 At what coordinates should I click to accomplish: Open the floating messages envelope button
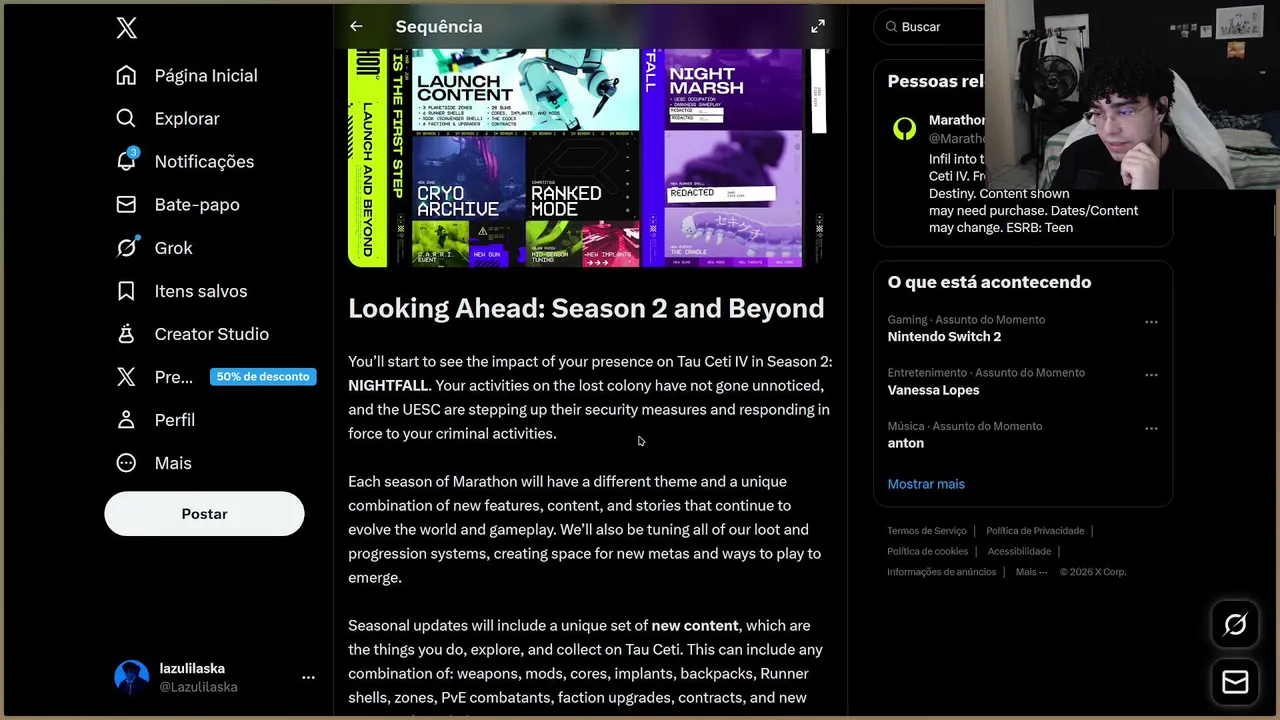click(1235, 682)
